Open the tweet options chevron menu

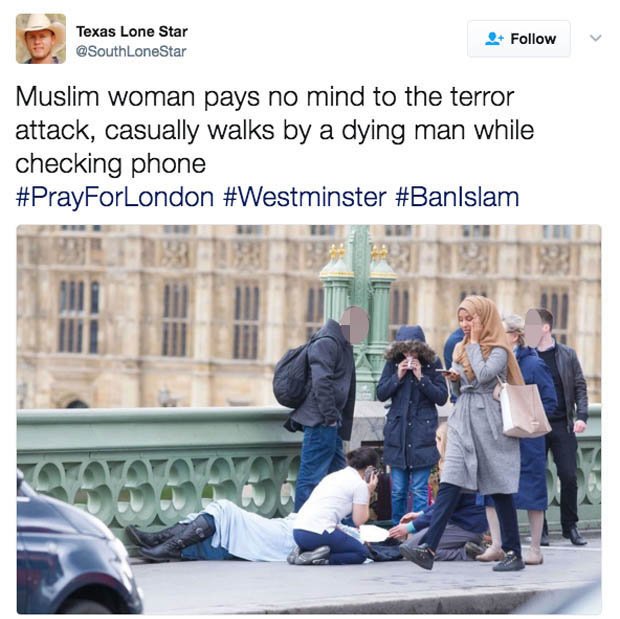(x=595, y=38)
